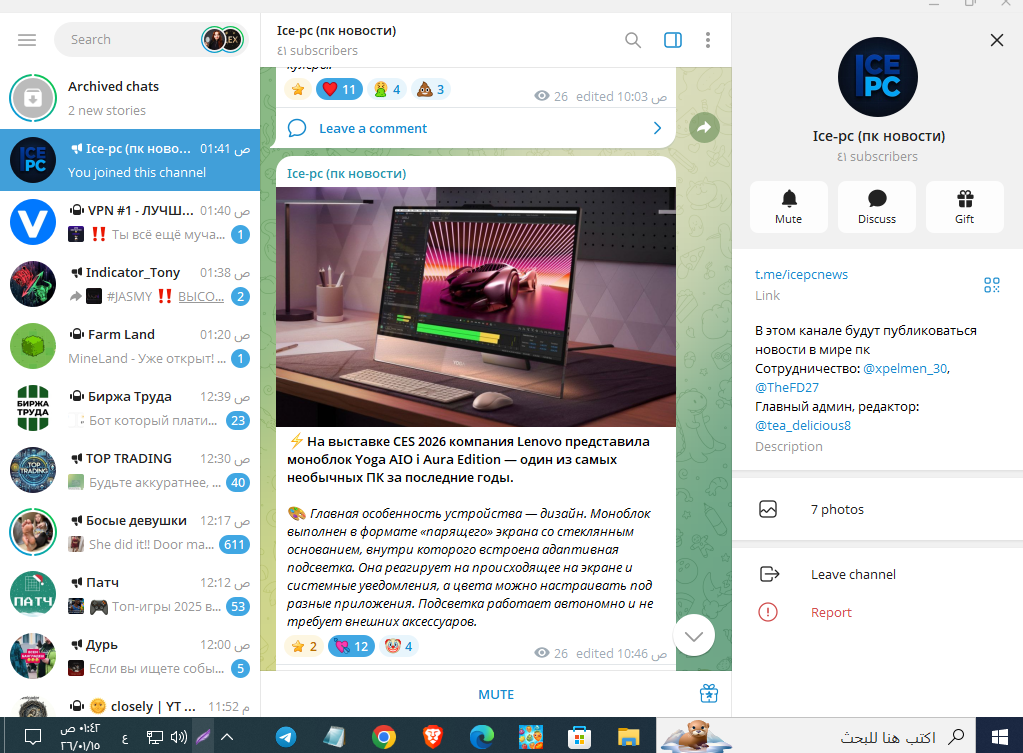Open Биржа Труда chat
1023x753 pixels.
pyautogui.click(x=130, y=408)
